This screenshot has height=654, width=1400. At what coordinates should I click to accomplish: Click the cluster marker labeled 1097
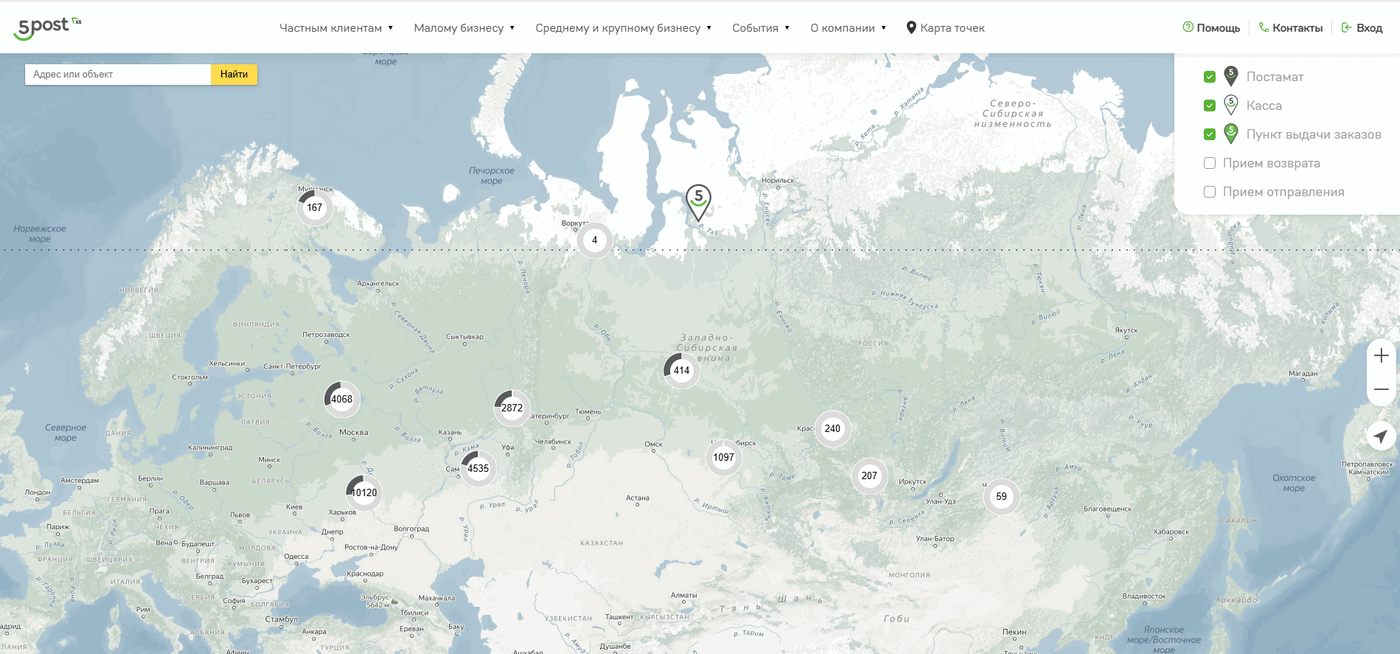pyautogui.click(x=724, y=457)
